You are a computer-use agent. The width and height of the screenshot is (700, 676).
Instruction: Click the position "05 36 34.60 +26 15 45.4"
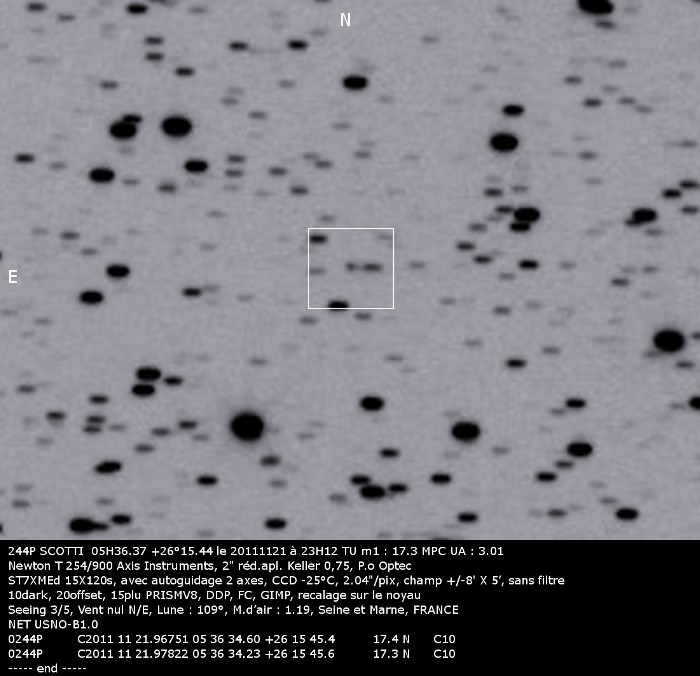263,639
